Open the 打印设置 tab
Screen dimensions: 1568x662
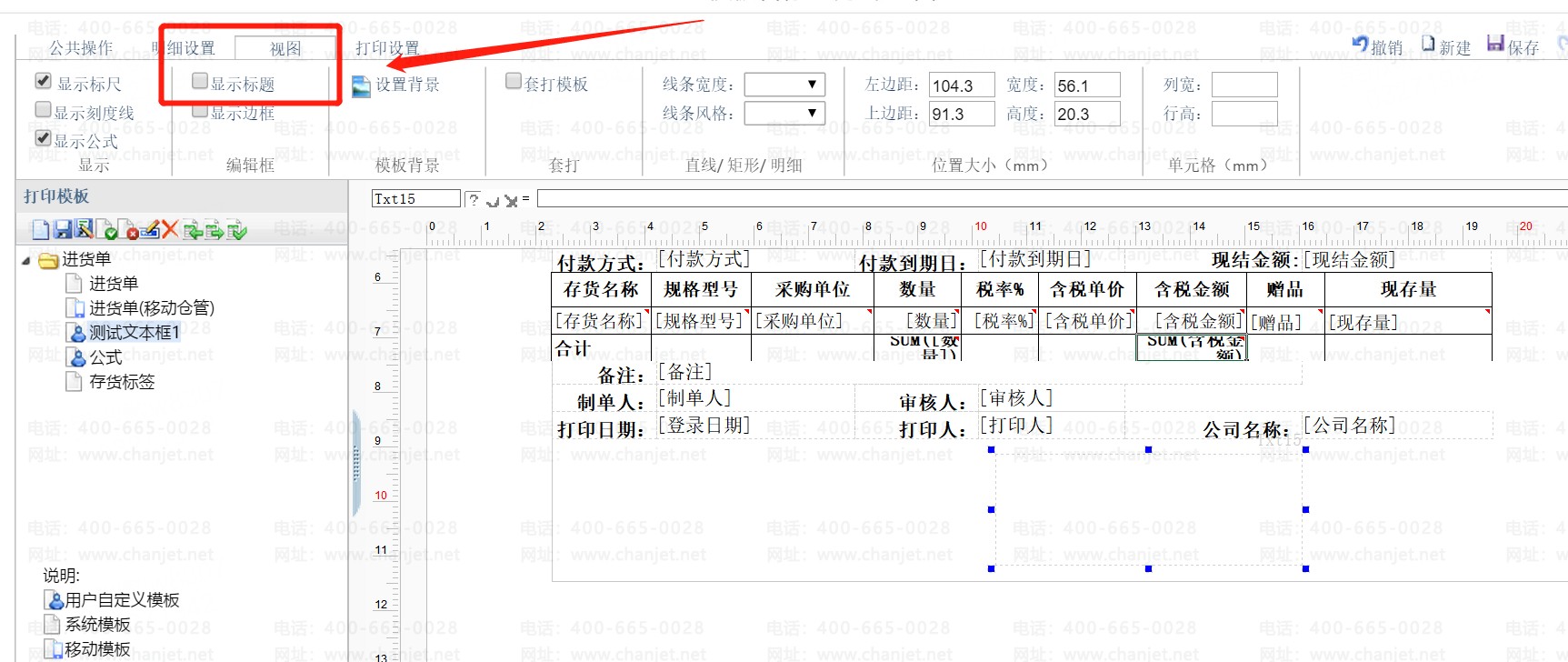387,48
